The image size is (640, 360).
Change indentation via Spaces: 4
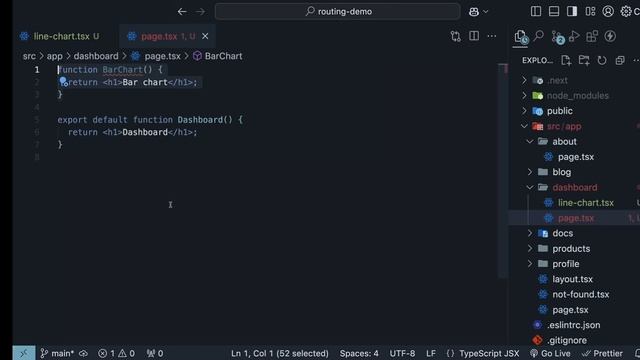[x=359, y=353]
